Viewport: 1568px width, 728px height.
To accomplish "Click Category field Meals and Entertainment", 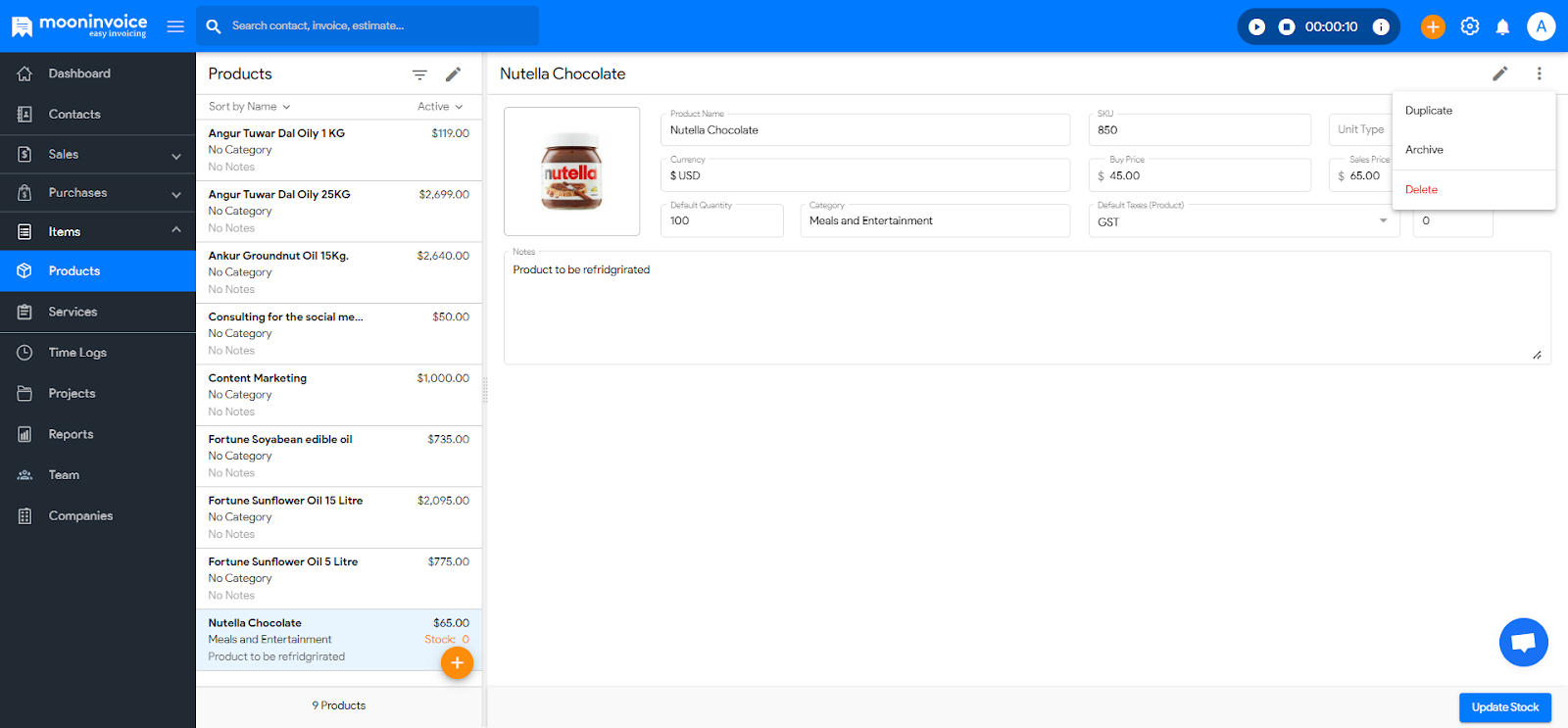I will pyautogui.click(x=935, y=220).
